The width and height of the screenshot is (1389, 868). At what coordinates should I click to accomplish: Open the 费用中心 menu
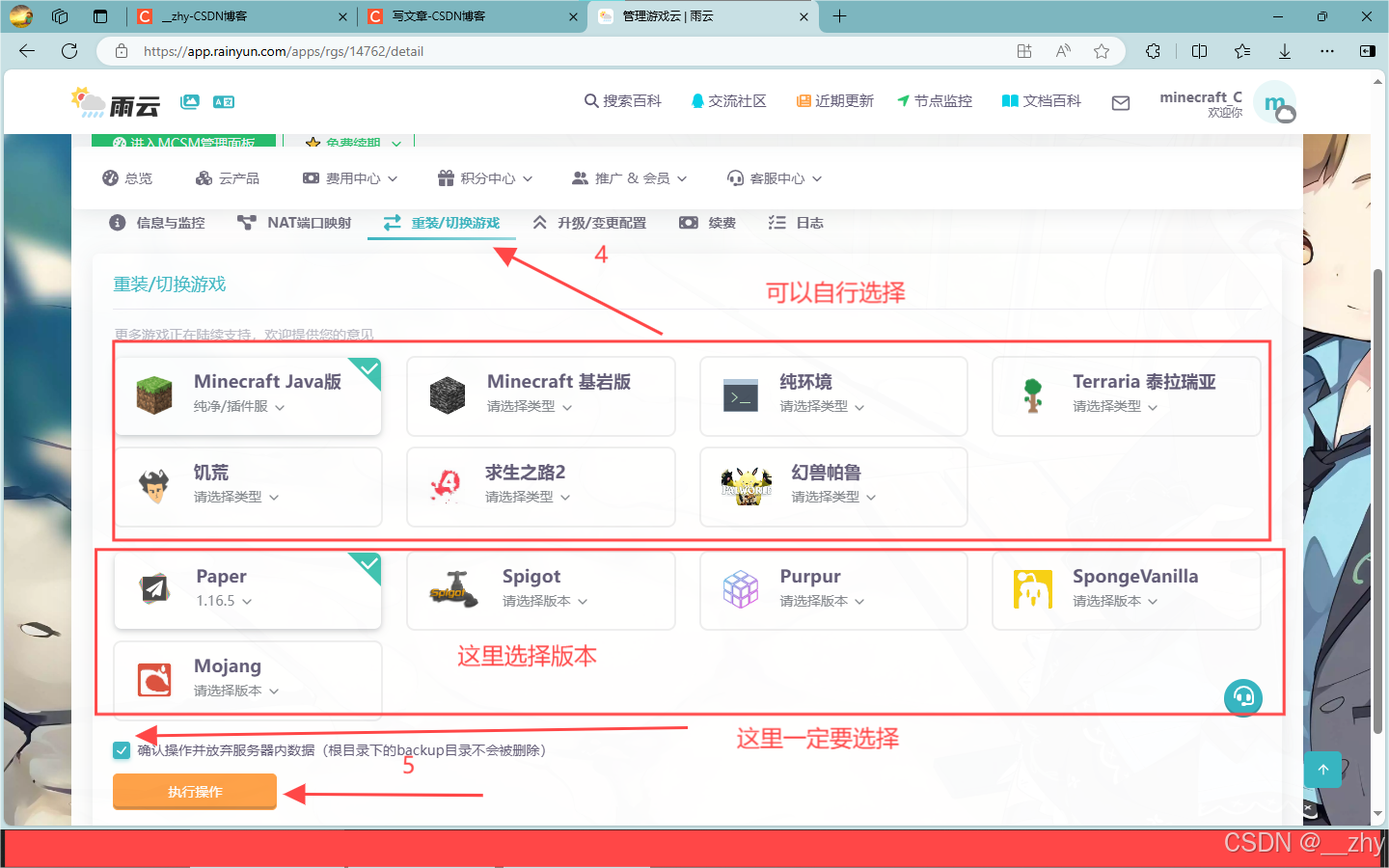(350, 178)
